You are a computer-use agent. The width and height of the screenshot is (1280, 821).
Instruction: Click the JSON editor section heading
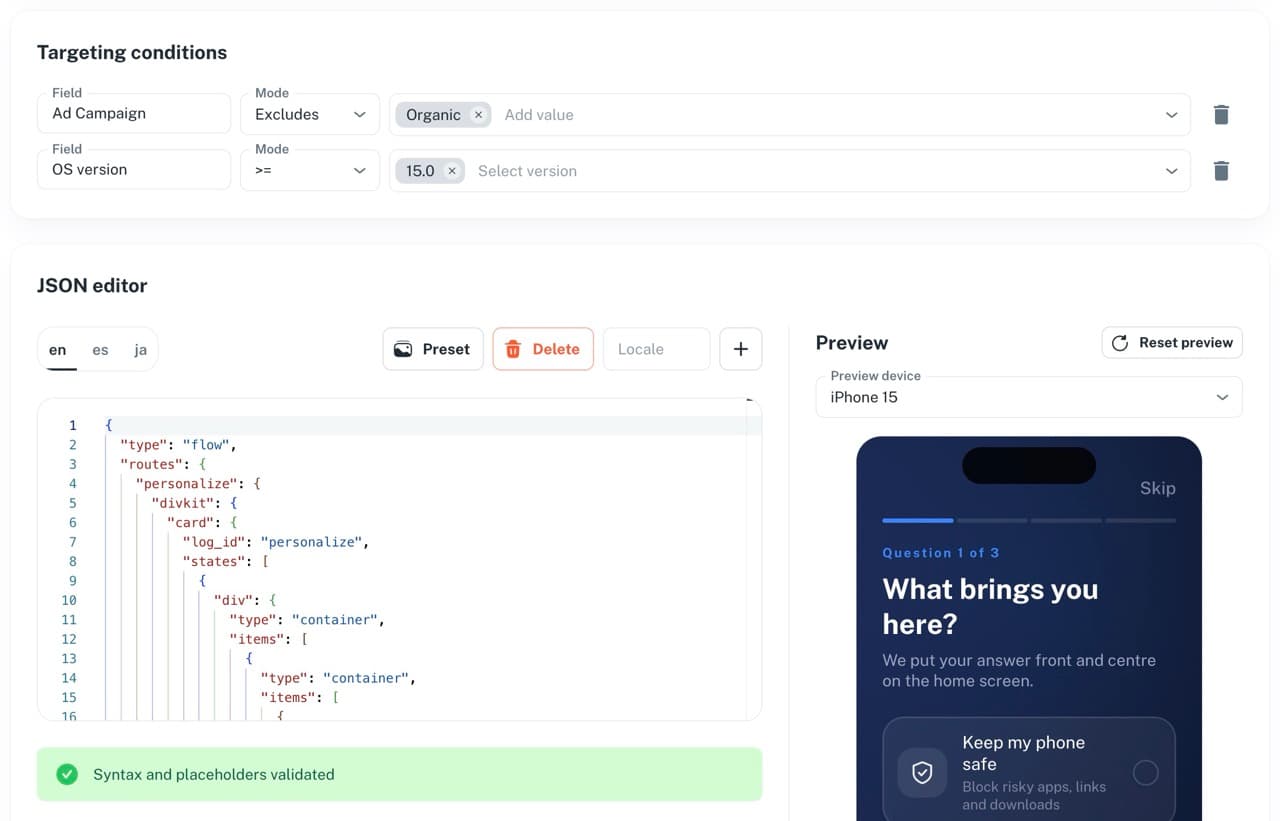point(92,286)
